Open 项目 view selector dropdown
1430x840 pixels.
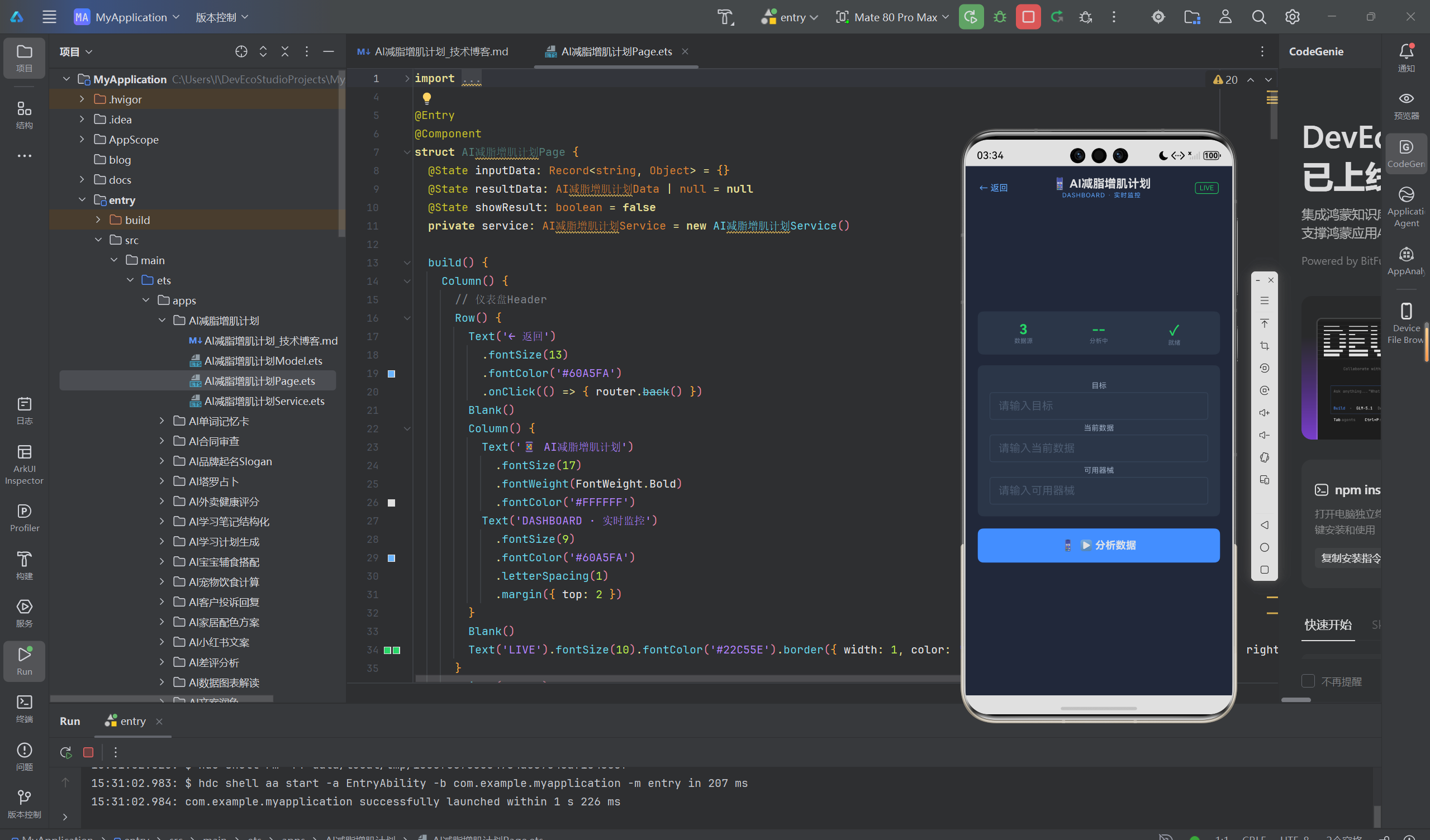pos(75,51)
